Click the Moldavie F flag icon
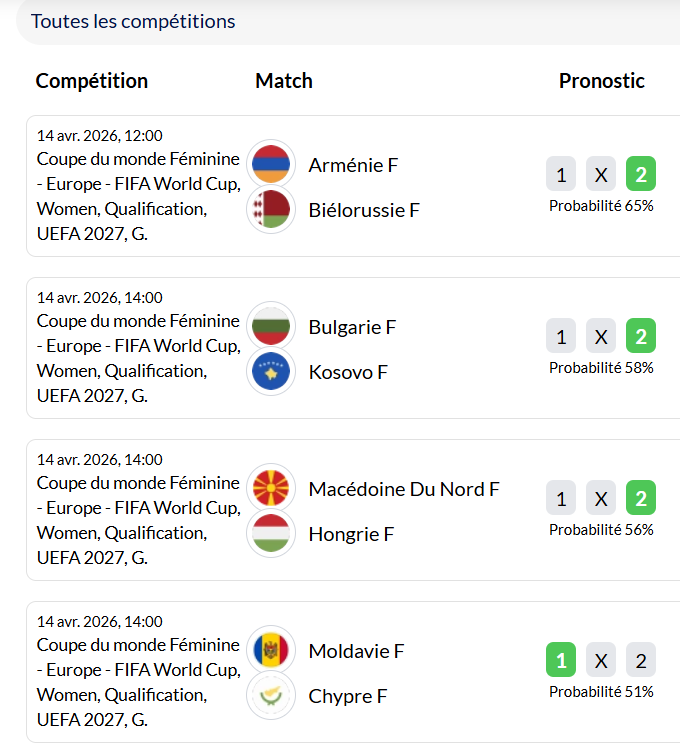The width and height of the screenshot is (680, 754). [271, 650]
